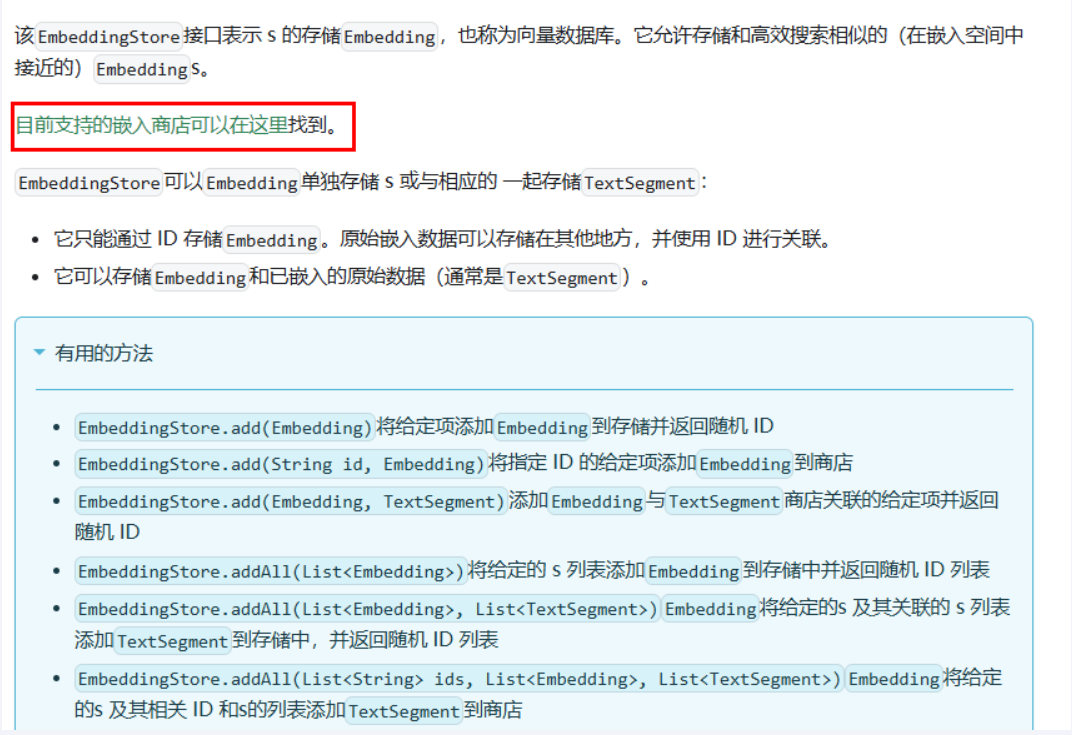Click the EmbeddingStore.add(String id, Embedding) method code
1072x735 pixels.
[x=280, y=464]
